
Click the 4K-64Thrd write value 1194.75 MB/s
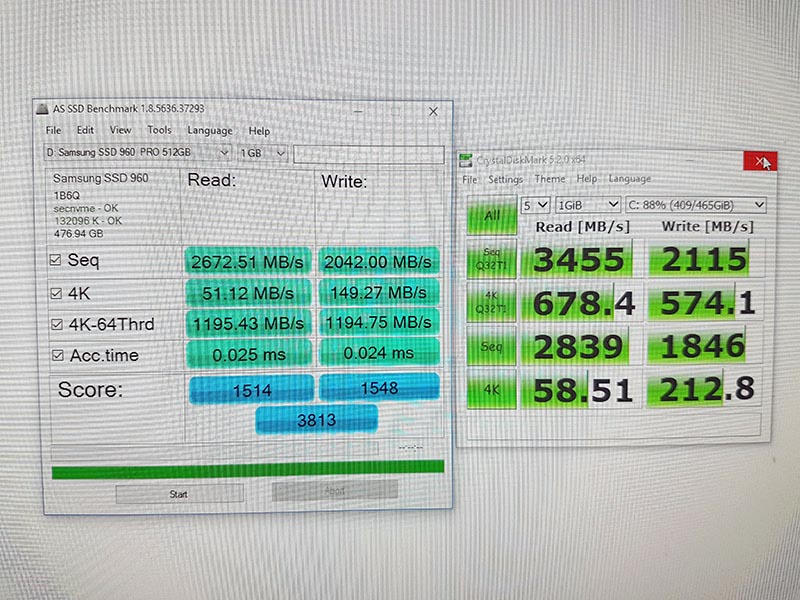(x=379, y=322)
